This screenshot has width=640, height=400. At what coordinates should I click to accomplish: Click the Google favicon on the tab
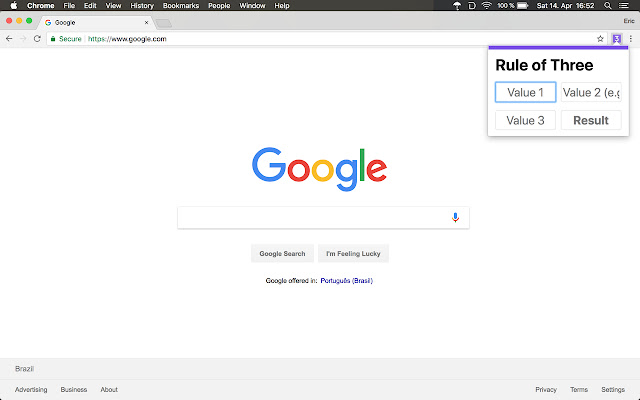point(48,22)
